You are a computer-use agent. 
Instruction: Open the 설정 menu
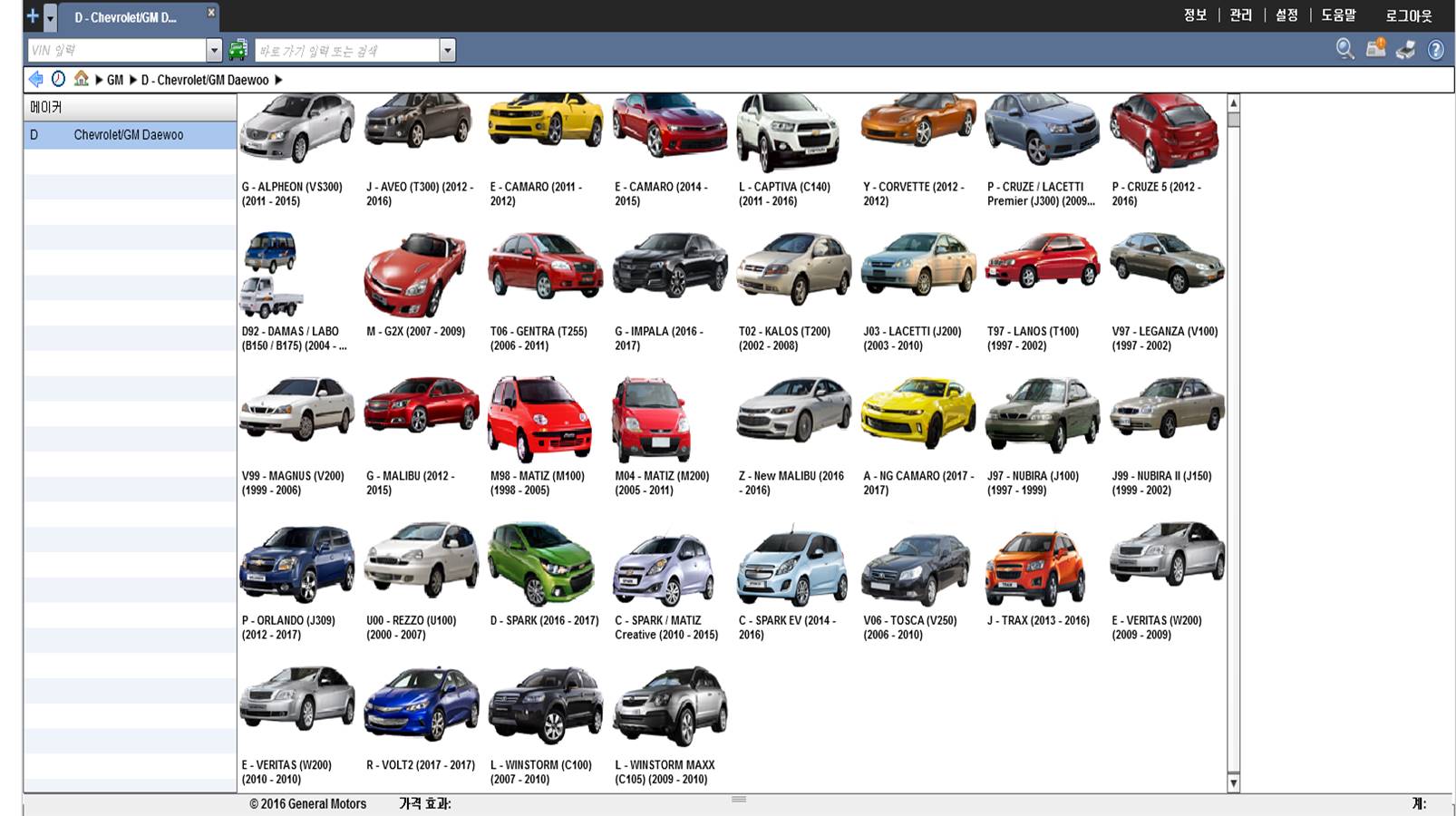pyautogui.click(x=1286, y=15)
